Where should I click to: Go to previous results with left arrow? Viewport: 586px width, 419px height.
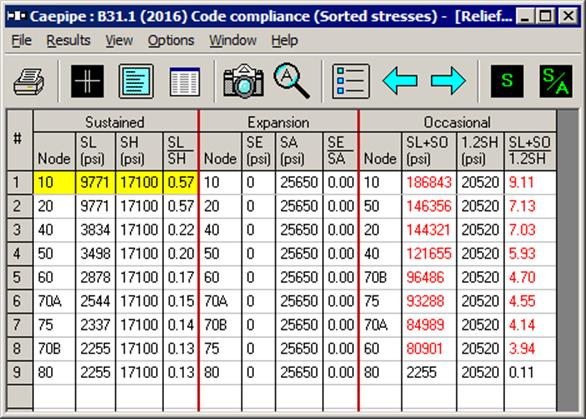(x=400, y=80)
